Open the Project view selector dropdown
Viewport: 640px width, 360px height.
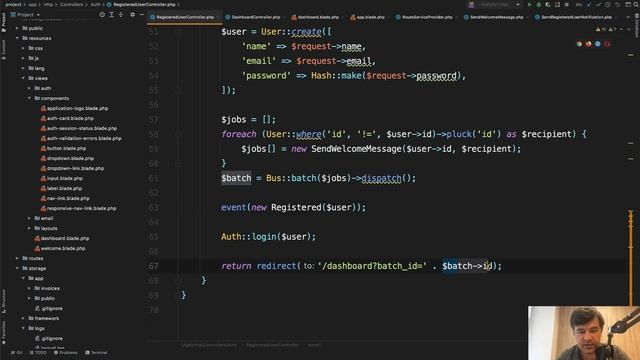25,15
